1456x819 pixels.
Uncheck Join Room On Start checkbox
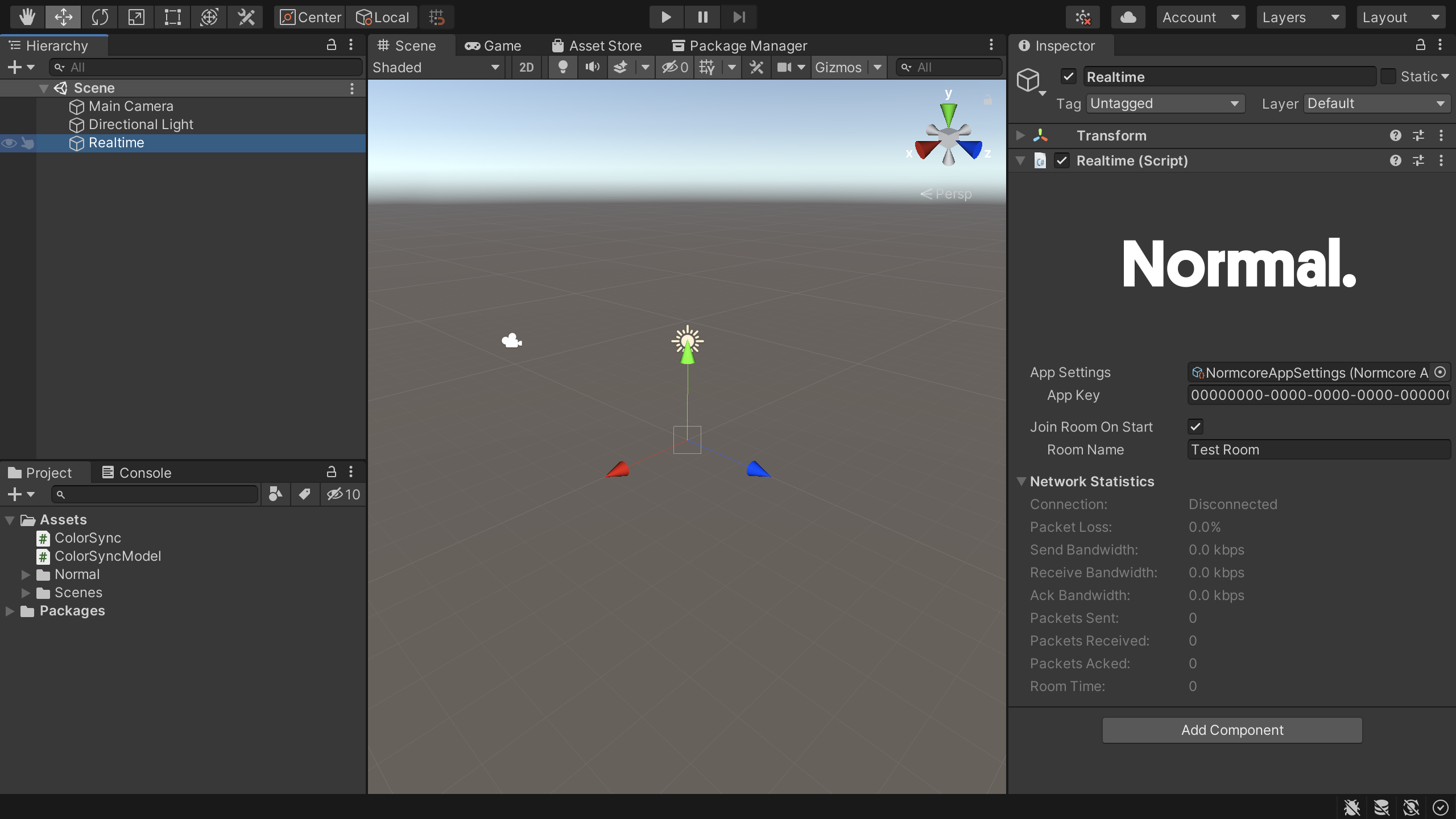point(1195,427)
